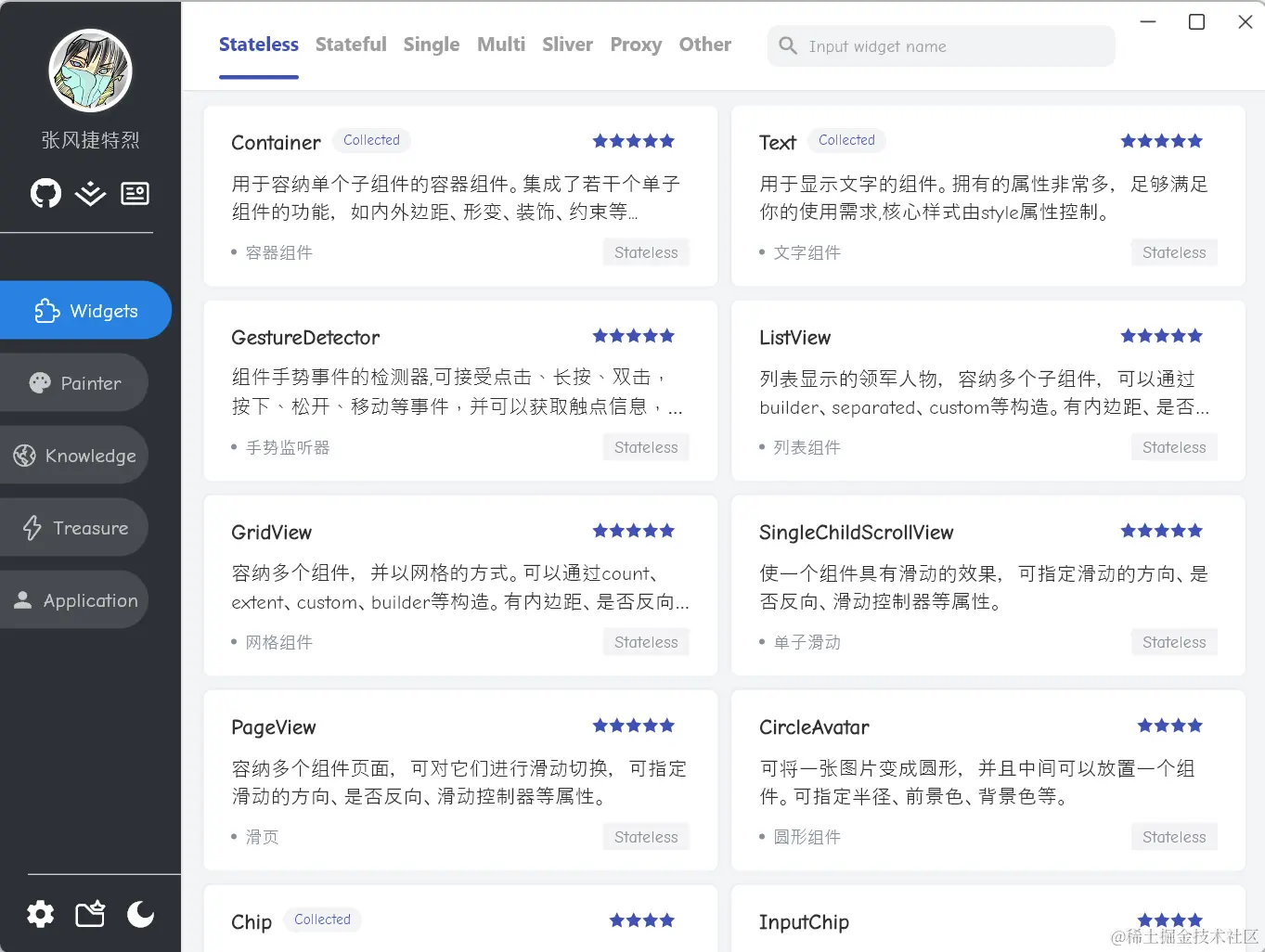
Task: Open the settings gear icon
Action: pyautogui.click(x=40, y=914)
